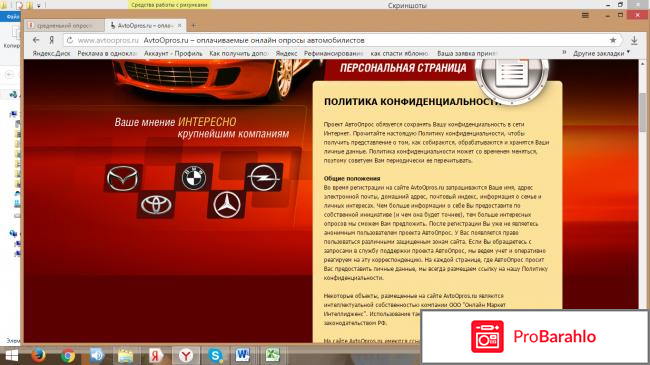650x365 pixels.
Task: Click the page vertical scrollbar thumb
Action: click(643, 112)
